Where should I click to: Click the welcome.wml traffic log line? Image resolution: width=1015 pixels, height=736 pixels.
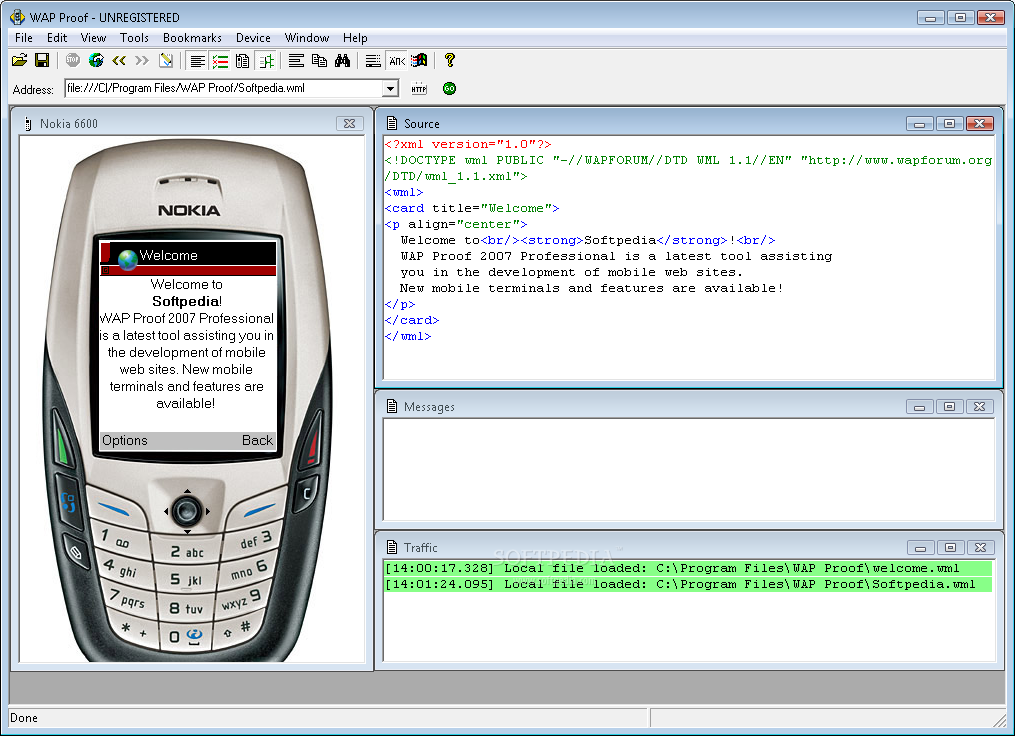coord(687,568)
